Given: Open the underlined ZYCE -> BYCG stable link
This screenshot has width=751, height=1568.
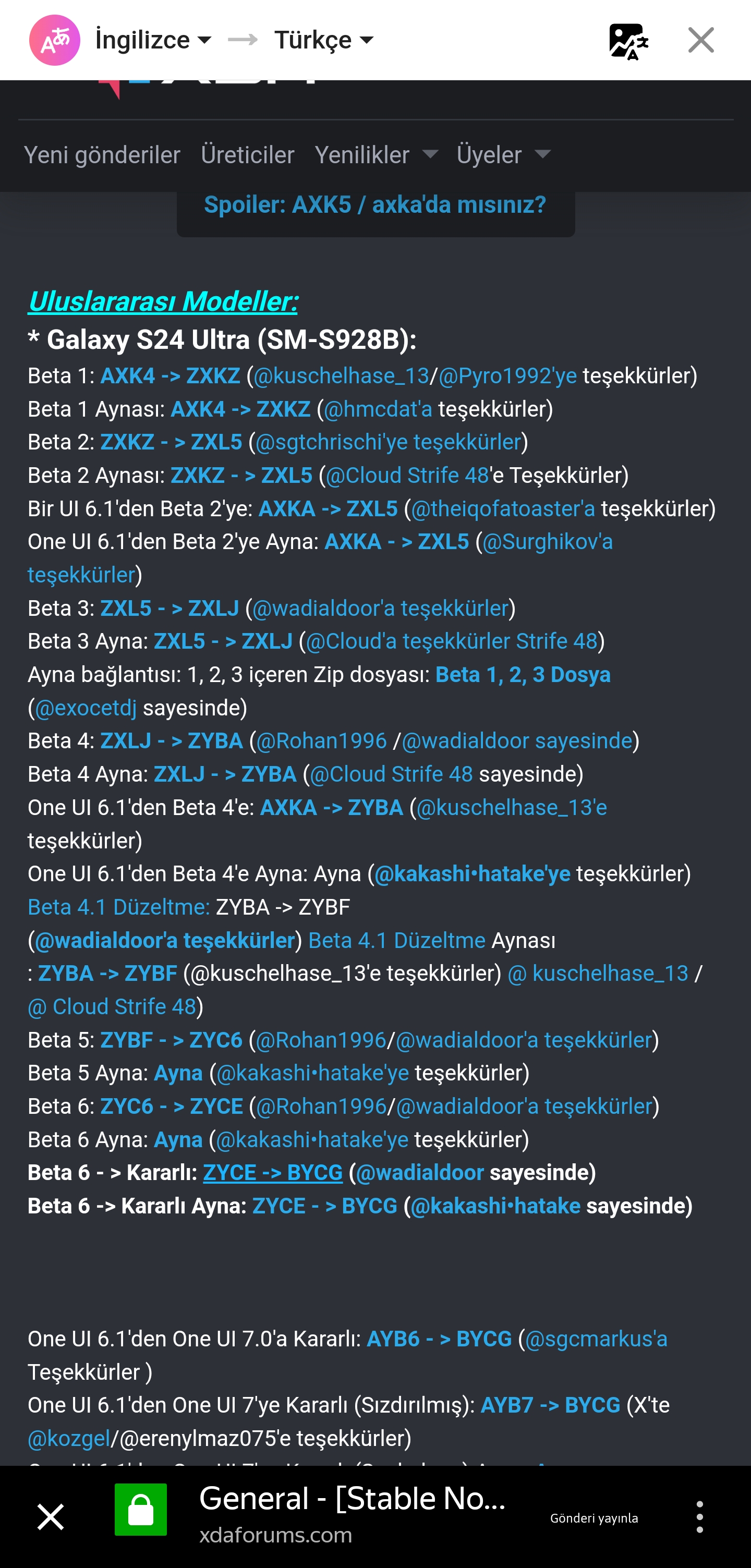Looking at the screenshot, I should coord(273,1172).
